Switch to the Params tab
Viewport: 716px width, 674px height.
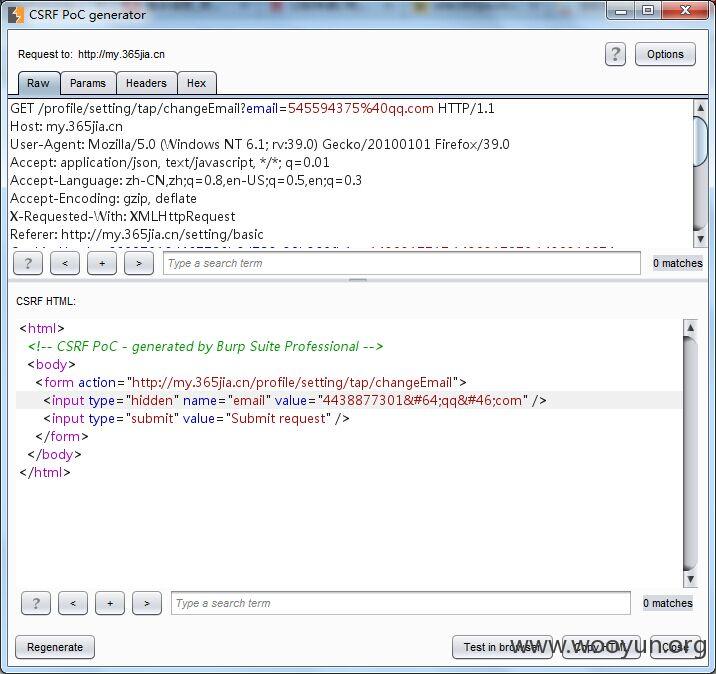[x=88, y=83]
